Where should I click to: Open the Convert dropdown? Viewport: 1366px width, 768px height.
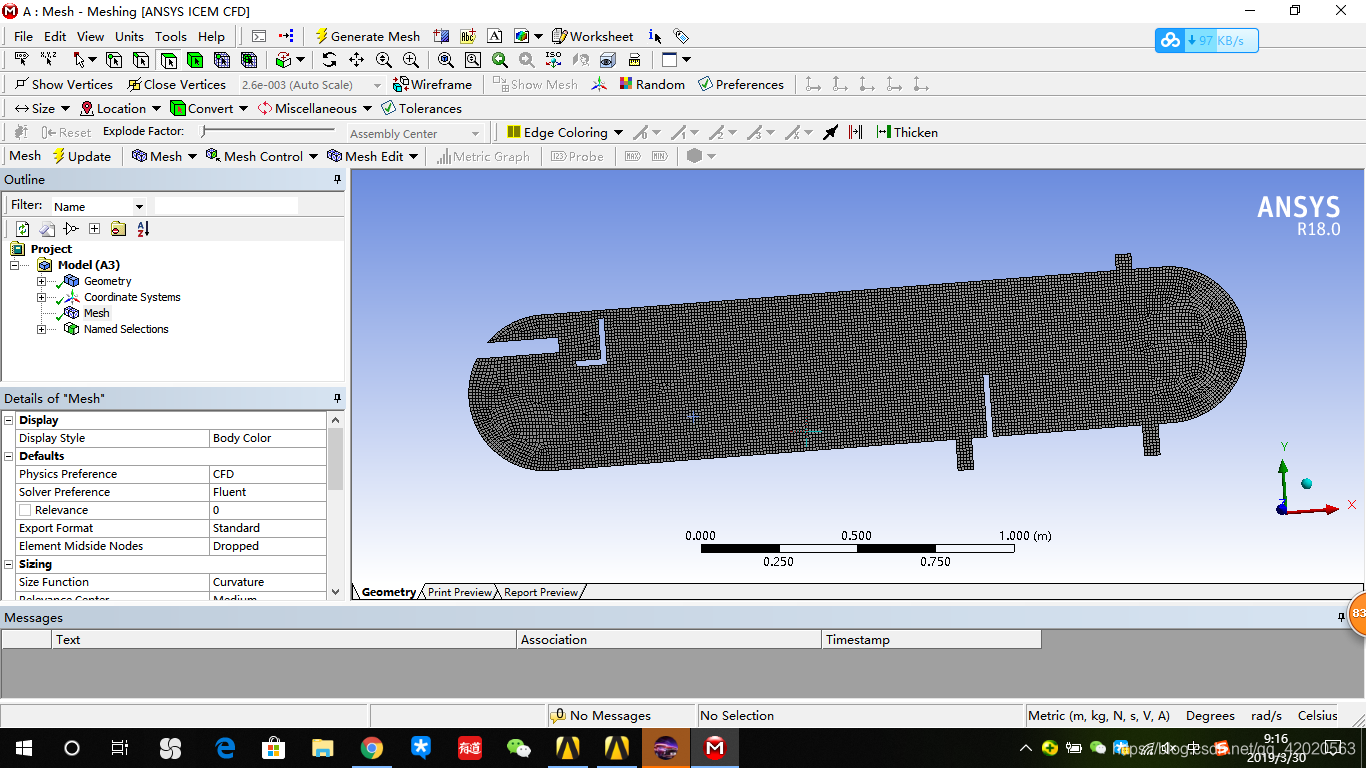pos(209,108)
